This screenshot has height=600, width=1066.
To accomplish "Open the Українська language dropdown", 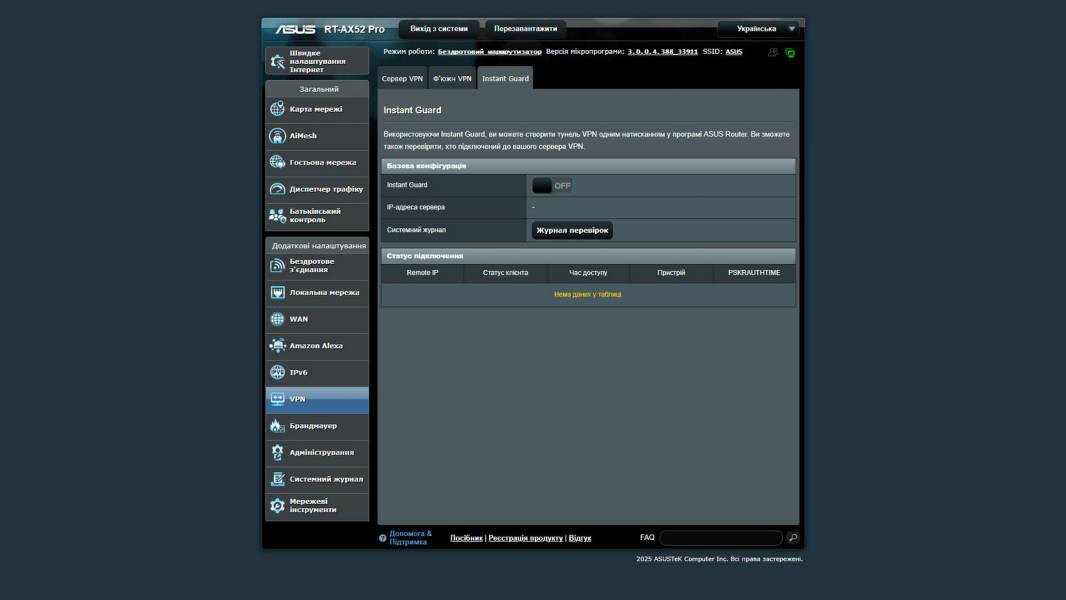I will pos(760,29).
